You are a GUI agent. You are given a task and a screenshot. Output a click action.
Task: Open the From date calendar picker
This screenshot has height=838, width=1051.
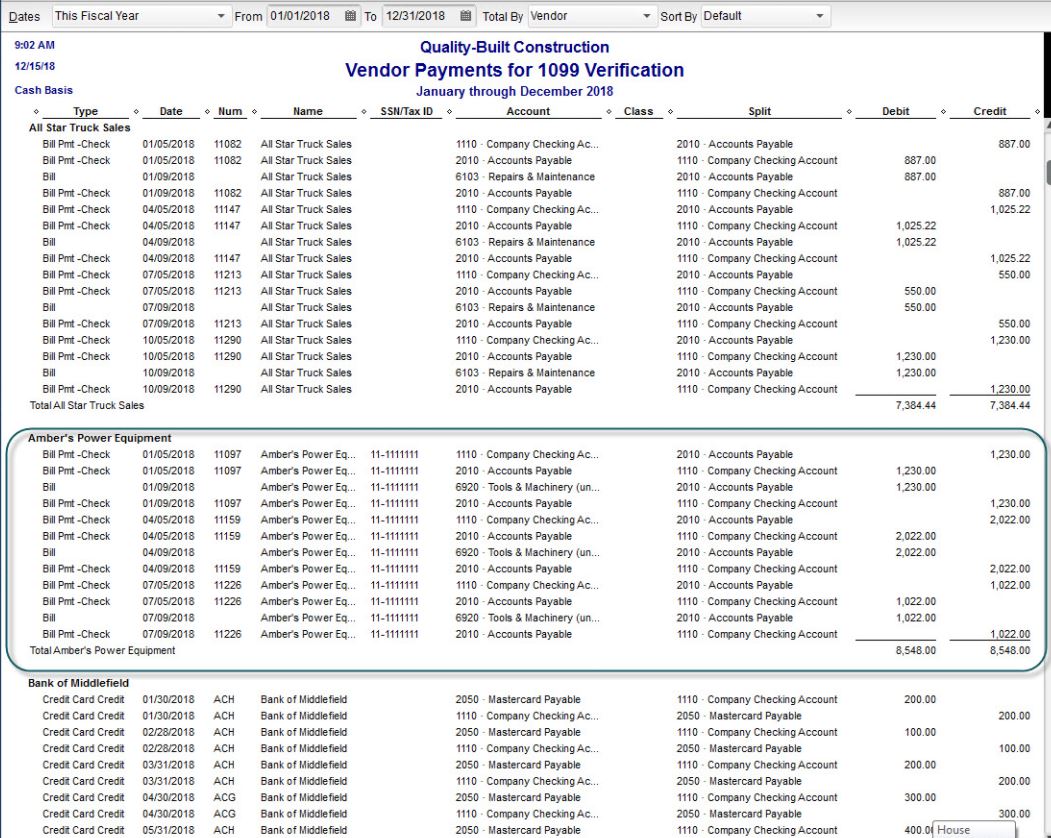tap(350, 17)
